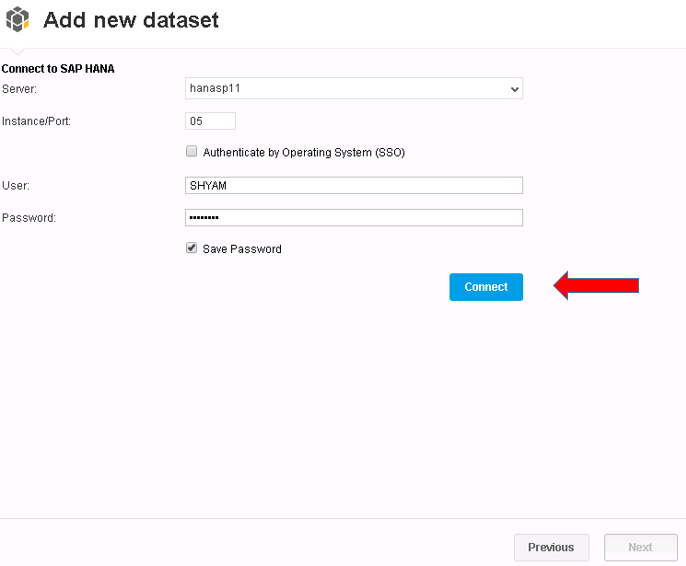
Task: Click the red arrow pointing at Connect
Action: [x=596, y=285]
